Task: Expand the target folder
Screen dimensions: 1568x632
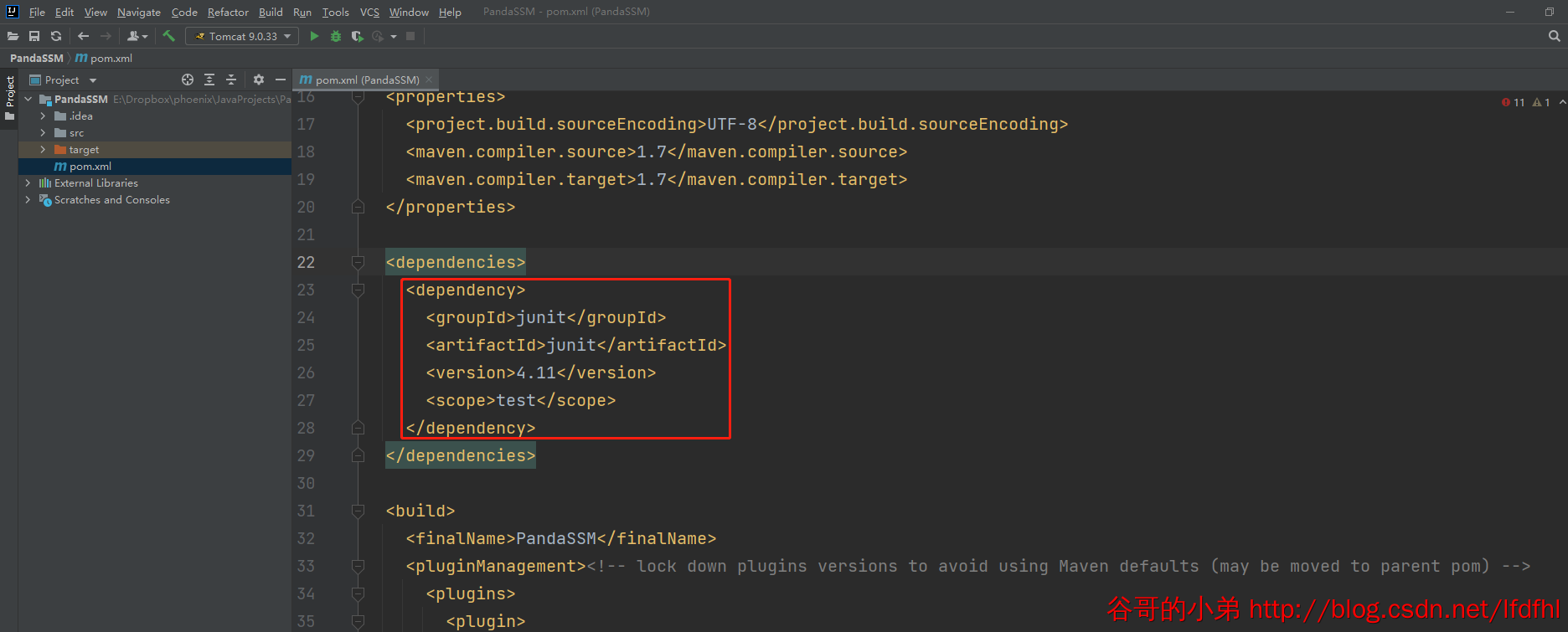Action: click(x=43, y=149)
